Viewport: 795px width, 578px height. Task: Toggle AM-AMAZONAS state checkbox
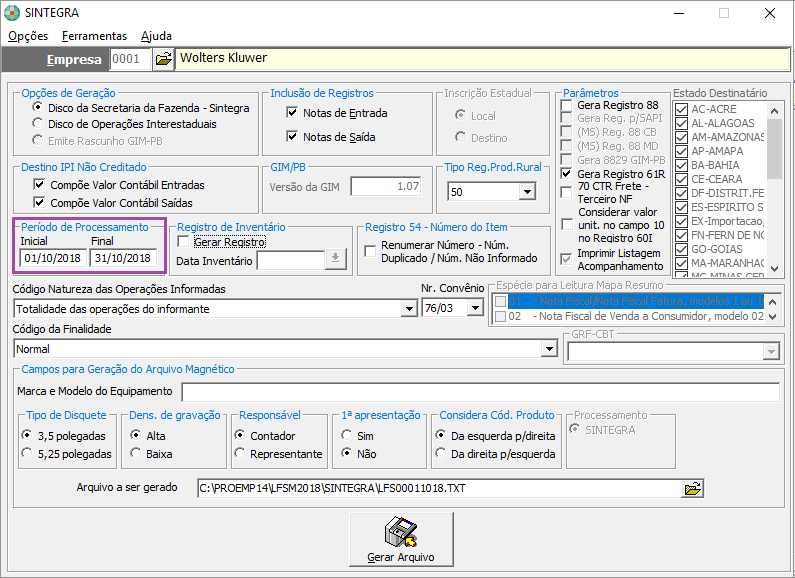(682, 137)
